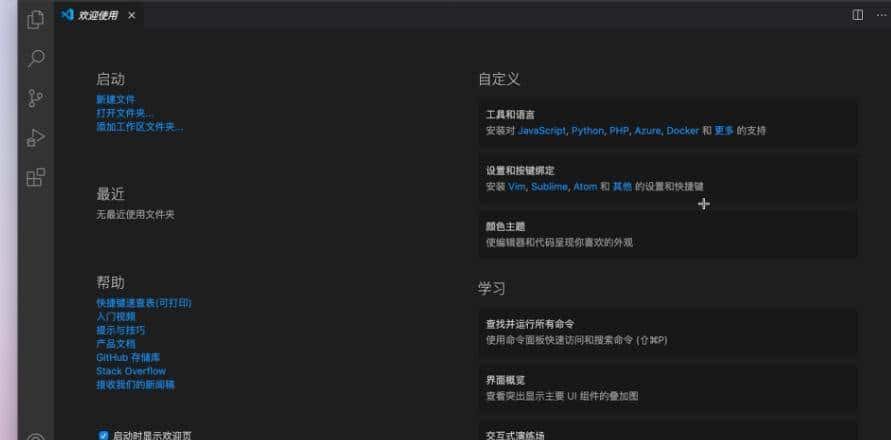
Task: Click the 无最近使用文件夹 text
Action: coord(135,215)
